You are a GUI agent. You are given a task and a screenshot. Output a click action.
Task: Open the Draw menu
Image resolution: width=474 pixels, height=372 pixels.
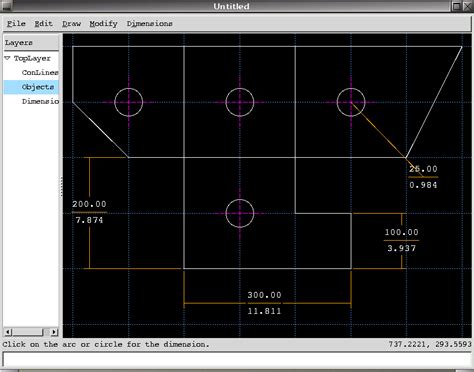click(x=72, y=24)
